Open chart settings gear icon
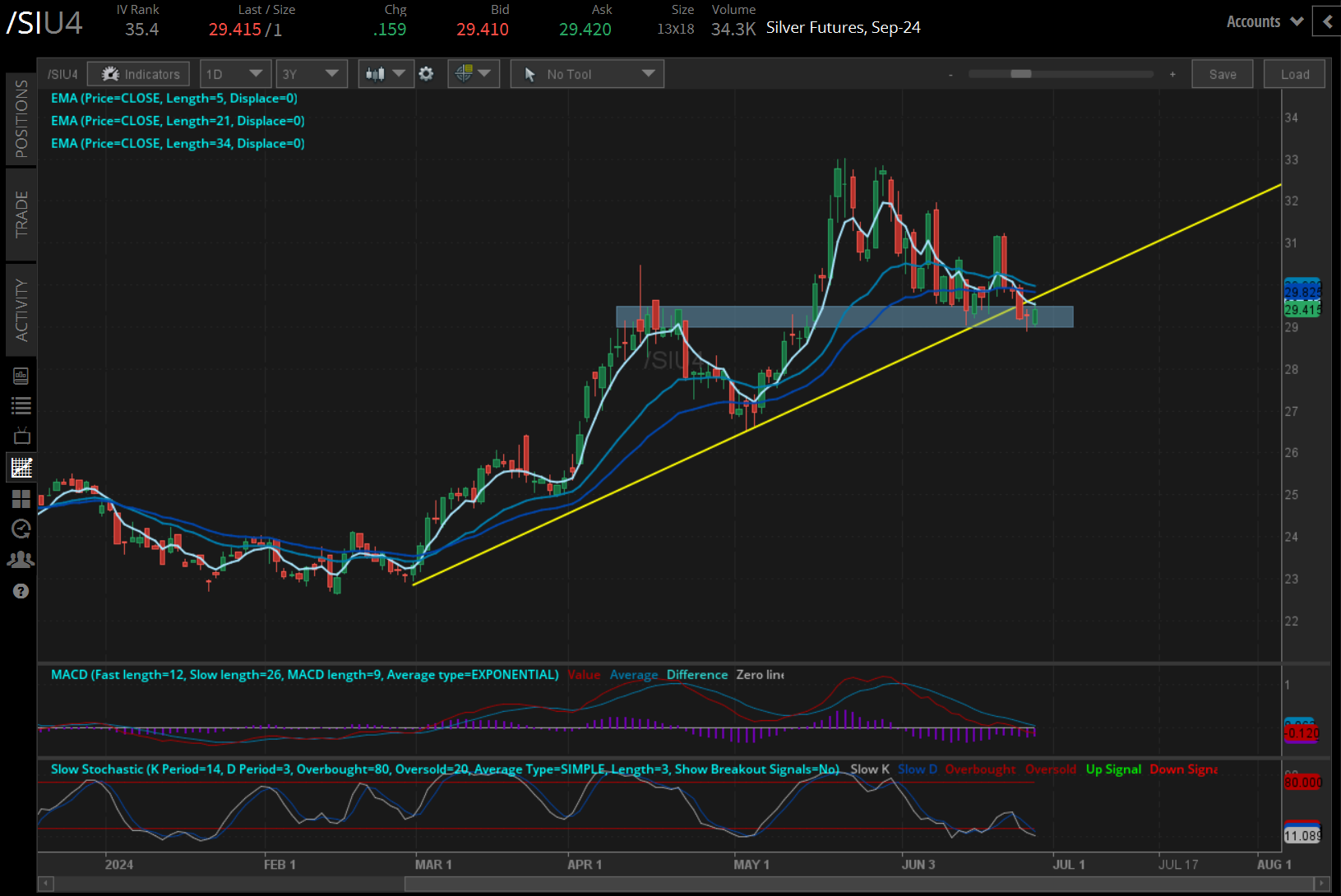 426,74
